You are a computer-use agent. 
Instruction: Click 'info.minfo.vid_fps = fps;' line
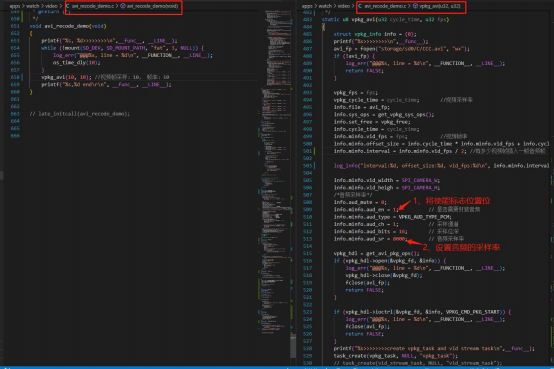[x=371, y=136]
